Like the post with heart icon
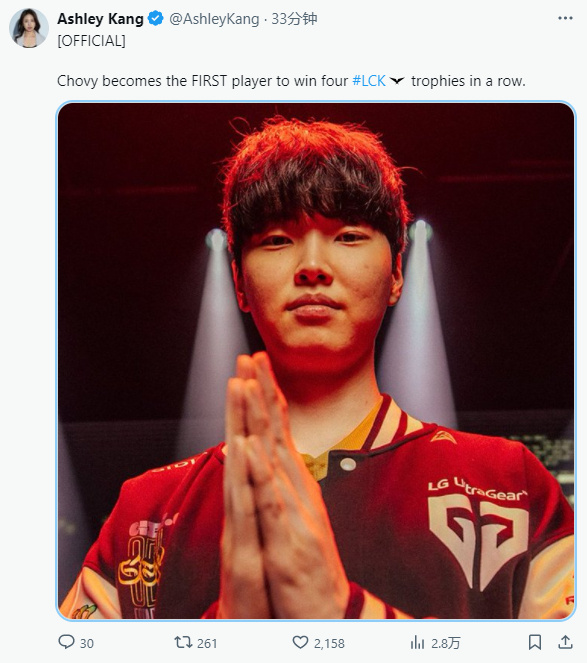Viewport: 587px width, 663px height. [300, 642]
